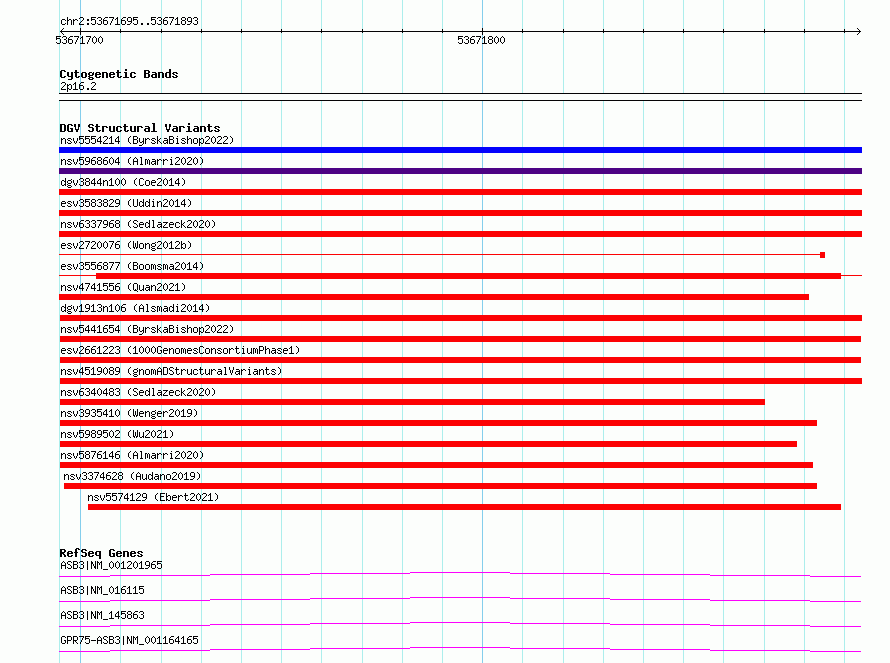Click nsv3935410 (Wenger2019) label
Screen dimensions: 890x663
tap(129, 413)
